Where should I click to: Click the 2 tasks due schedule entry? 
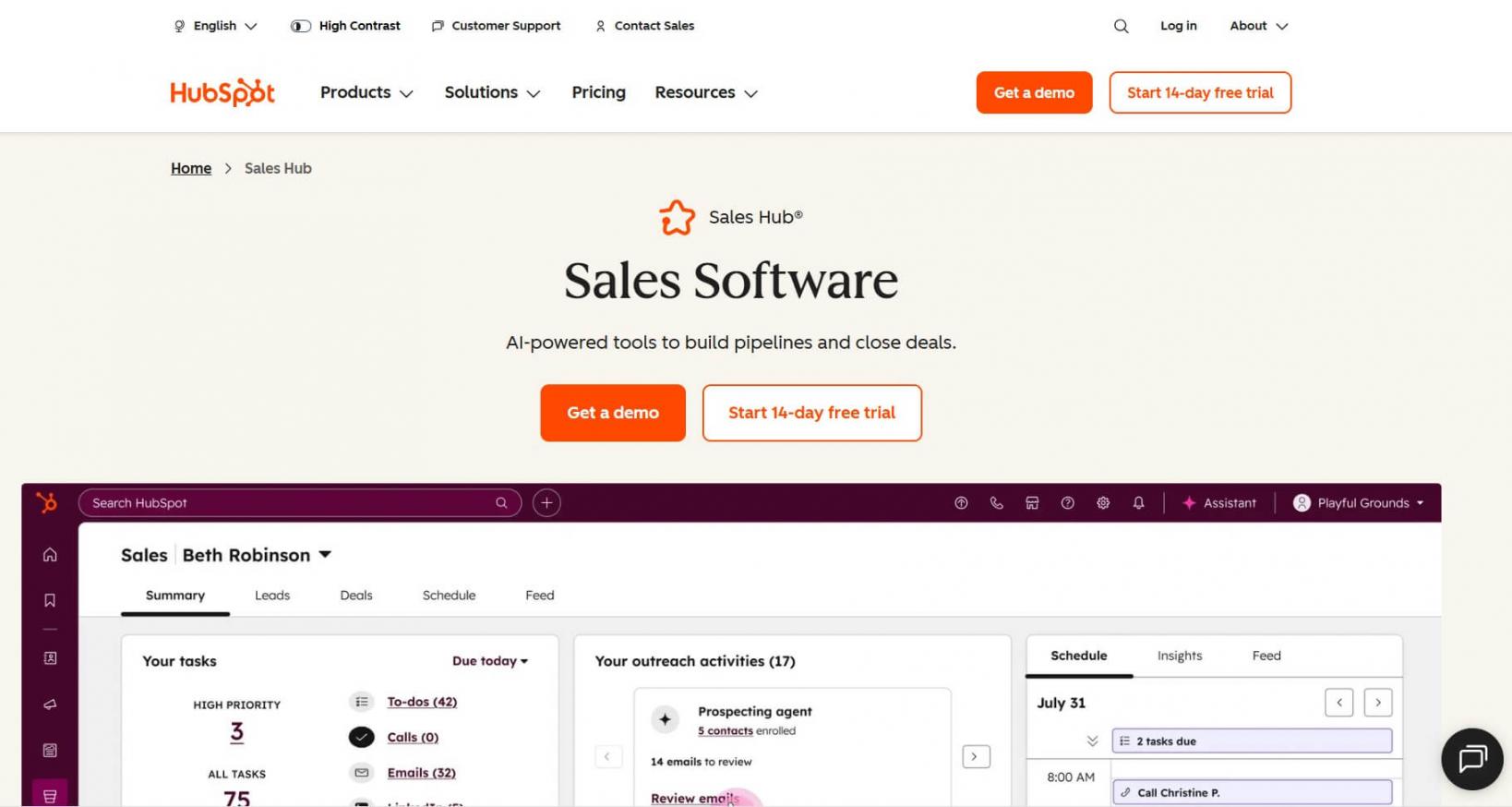1252,741
